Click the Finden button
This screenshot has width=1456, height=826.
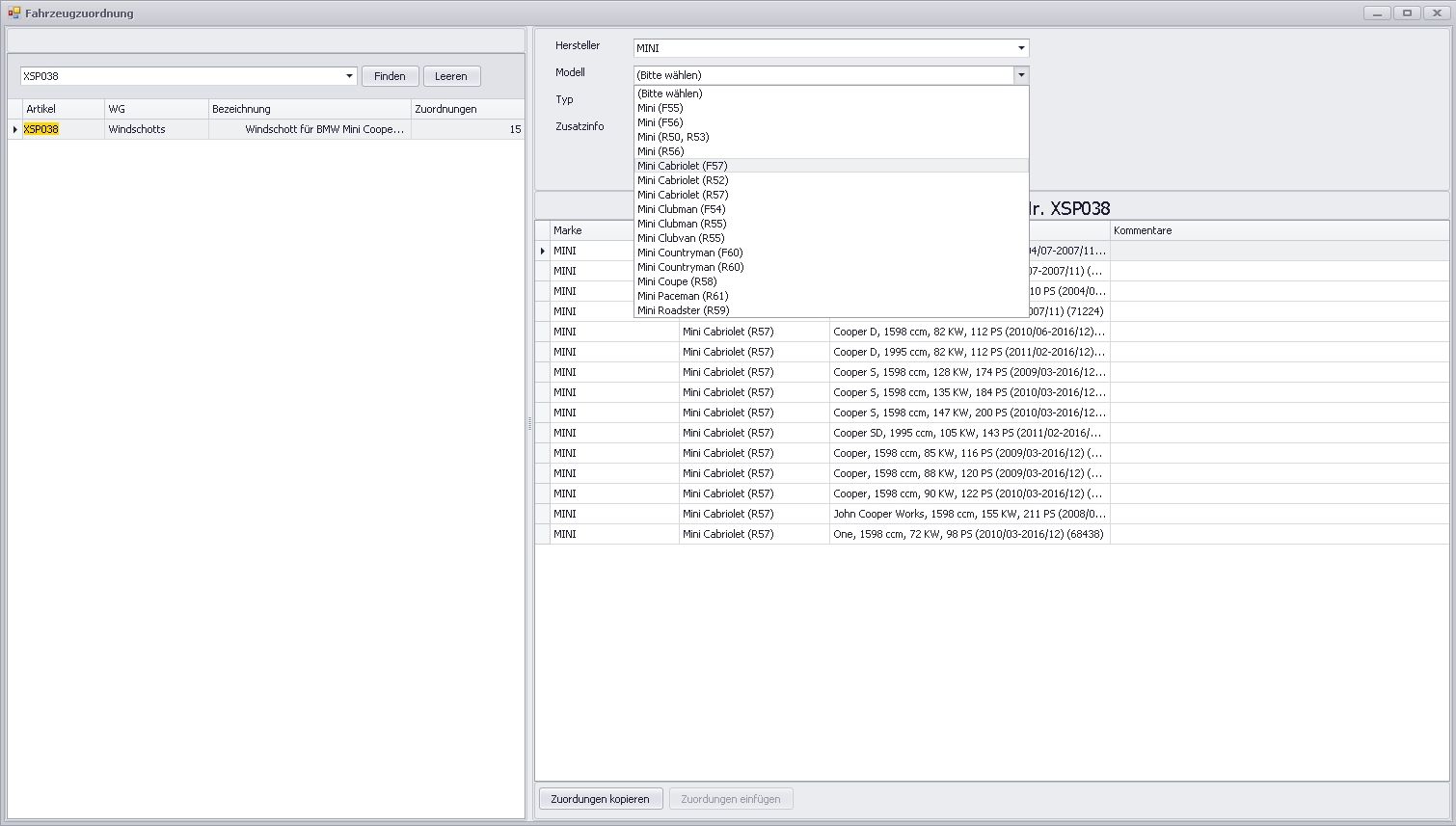click(x=390, y=76)
